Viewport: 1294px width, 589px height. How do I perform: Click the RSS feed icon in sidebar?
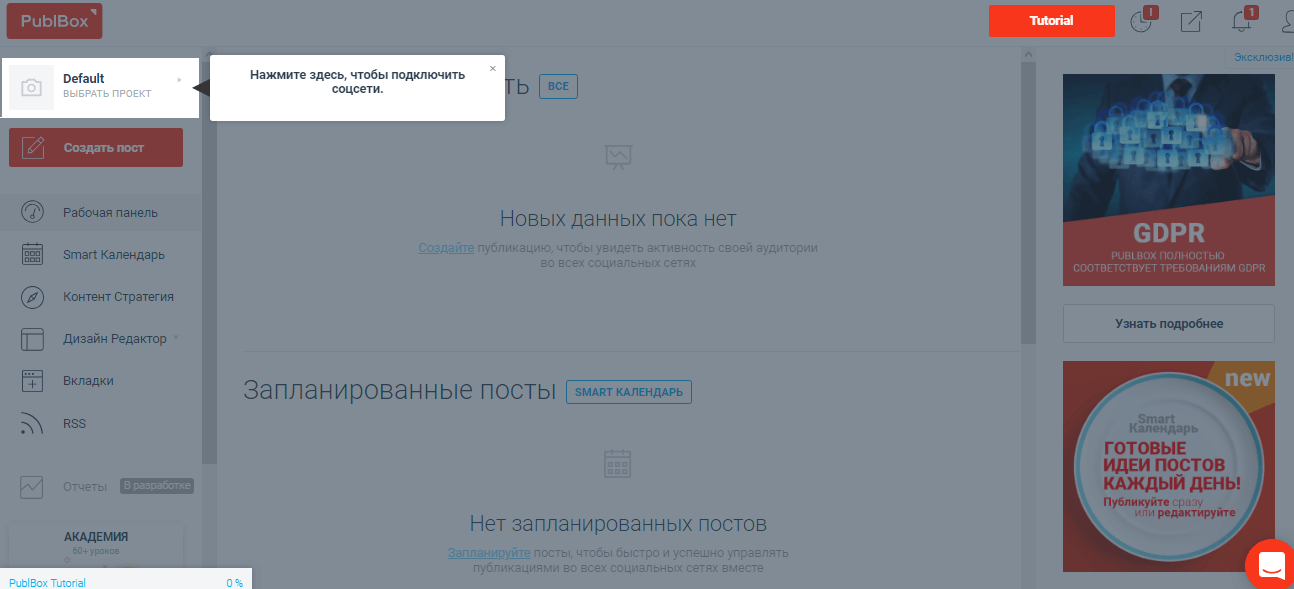tap(32, 424)
